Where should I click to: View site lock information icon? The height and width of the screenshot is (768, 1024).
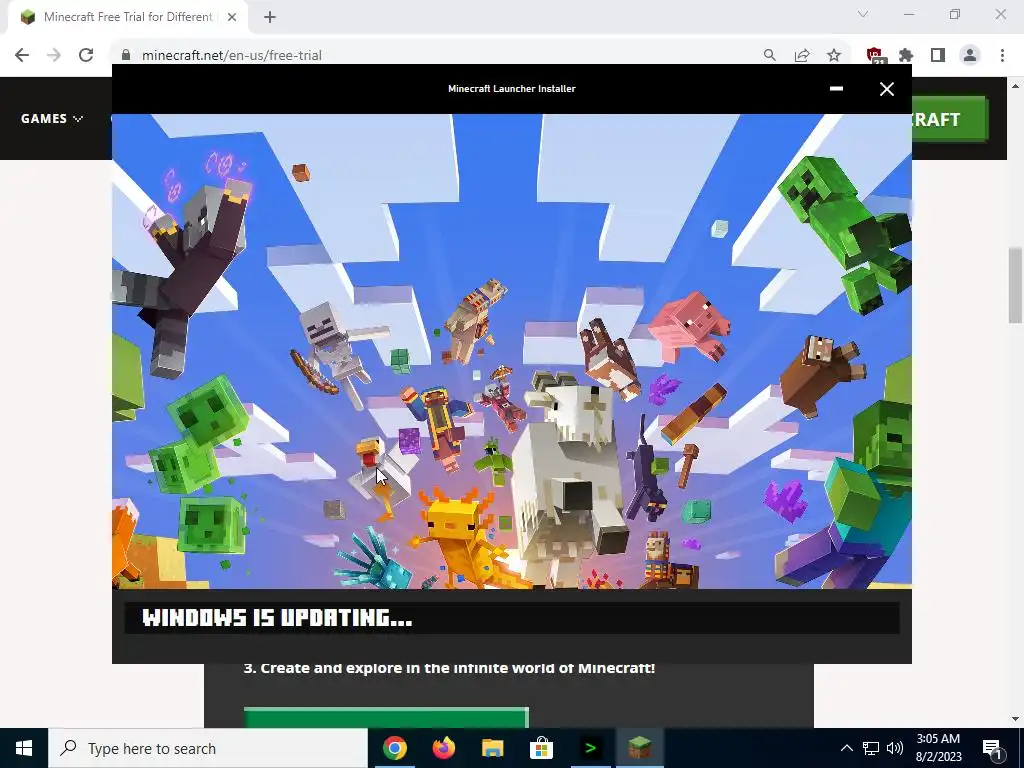tap(127, 56)
